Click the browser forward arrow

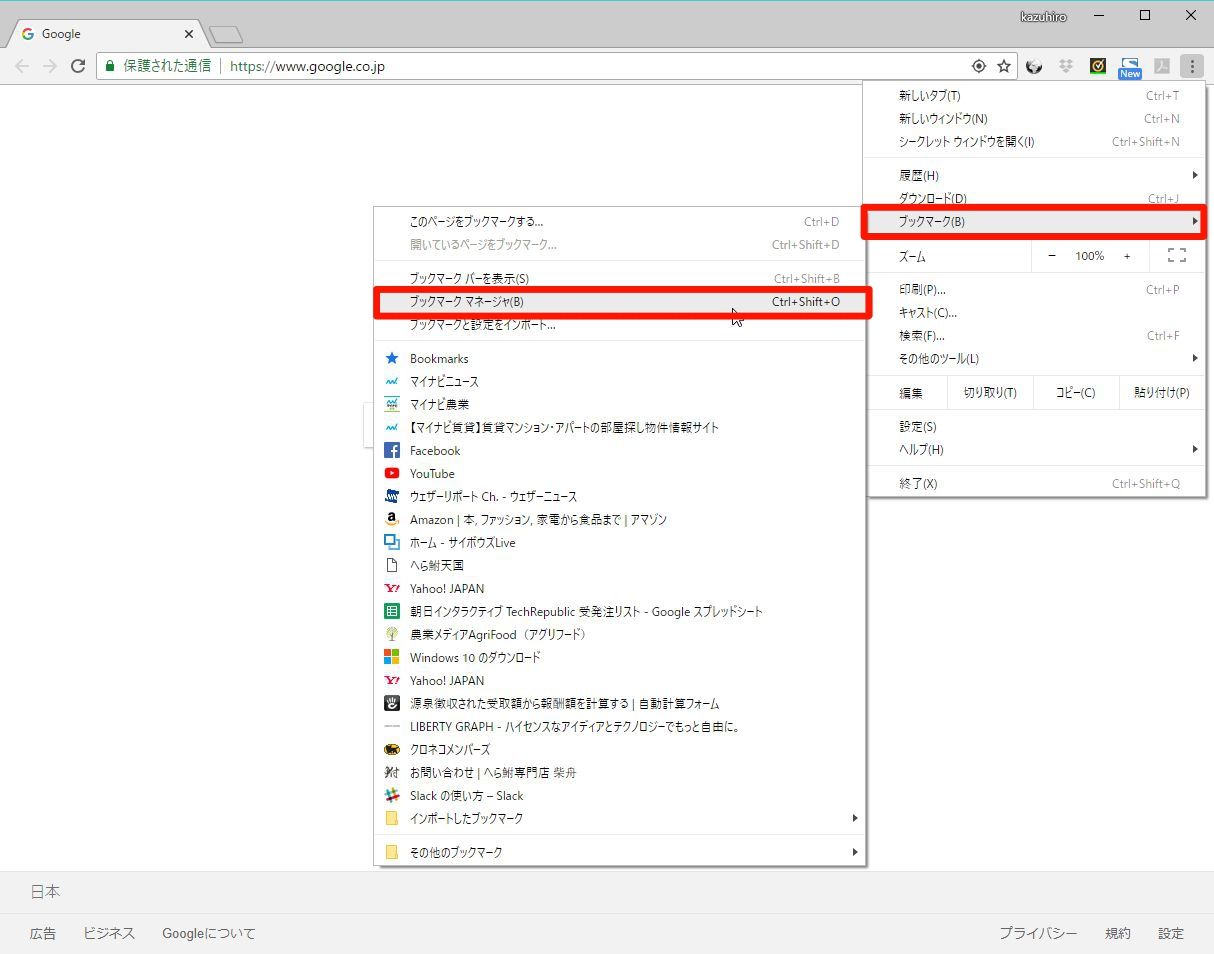(x=50, y=66)
